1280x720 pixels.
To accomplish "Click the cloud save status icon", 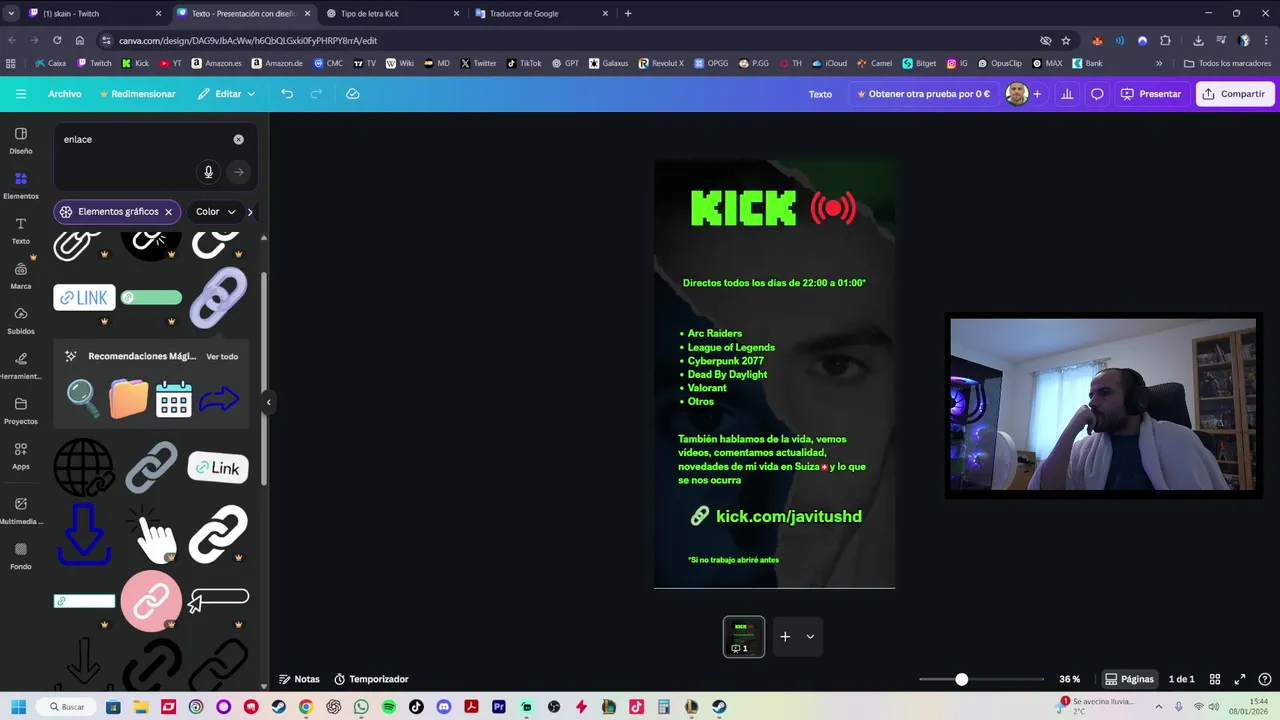I will [x=352, y=94].
